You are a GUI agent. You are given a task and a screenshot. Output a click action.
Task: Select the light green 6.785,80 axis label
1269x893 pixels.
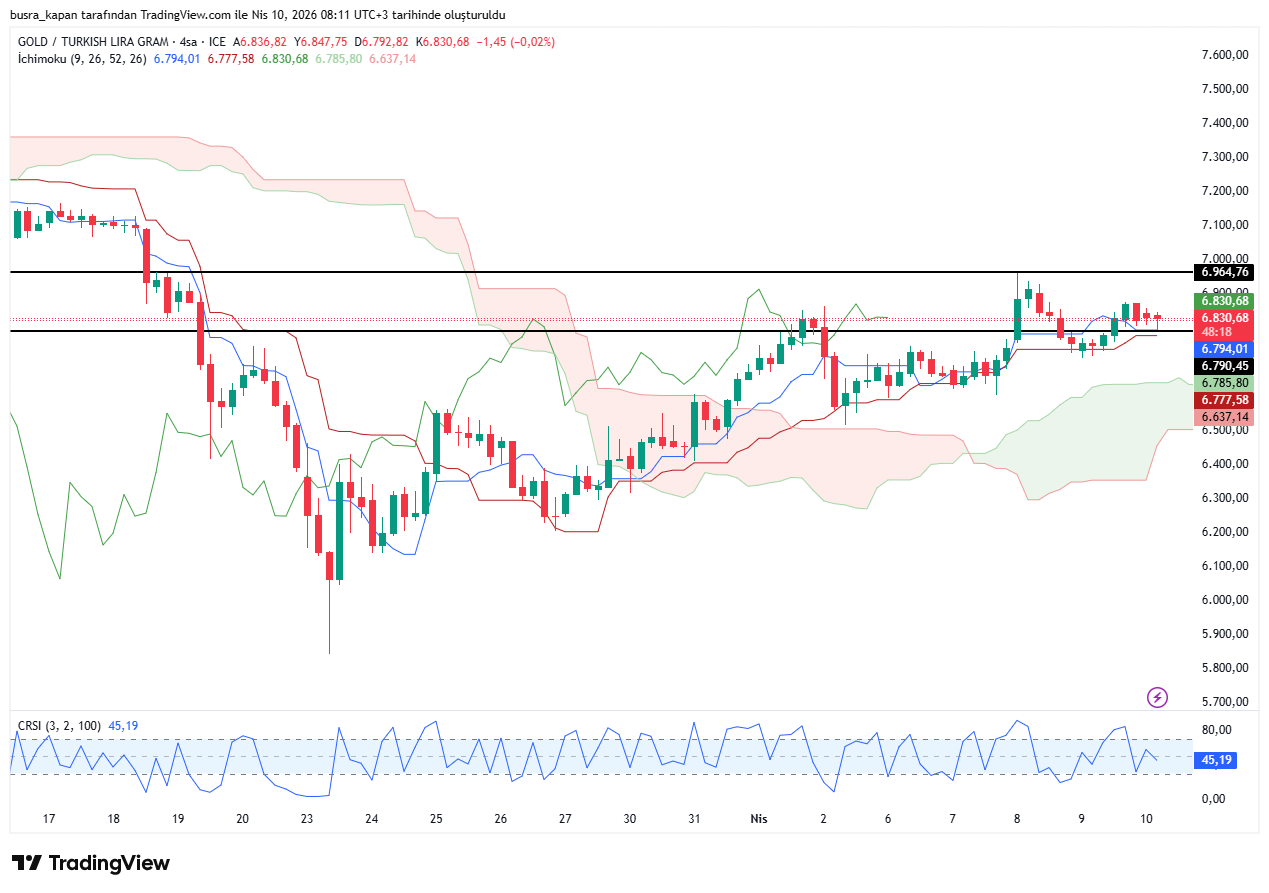1224,383
